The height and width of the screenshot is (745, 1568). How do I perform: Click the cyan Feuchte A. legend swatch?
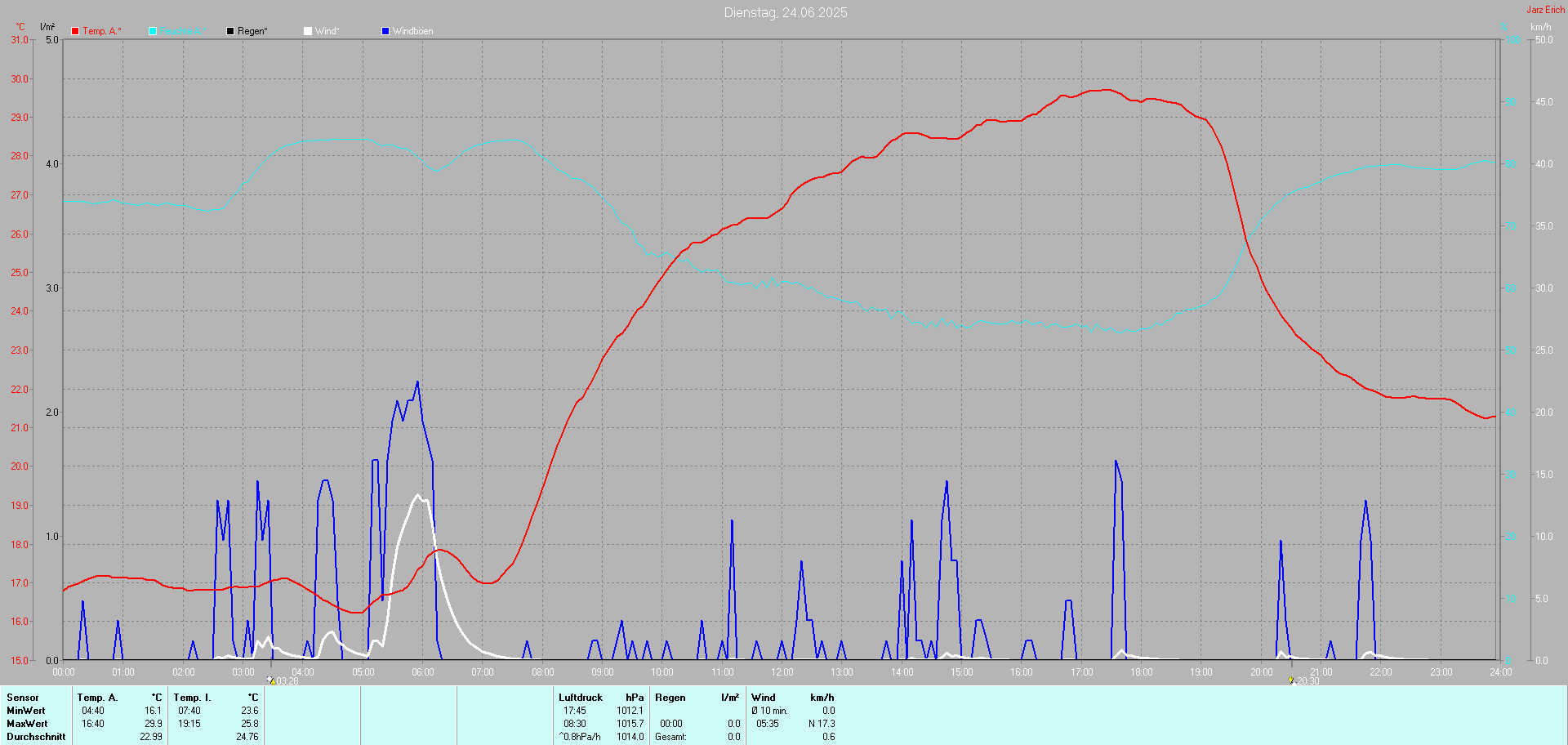pos(153,31)
